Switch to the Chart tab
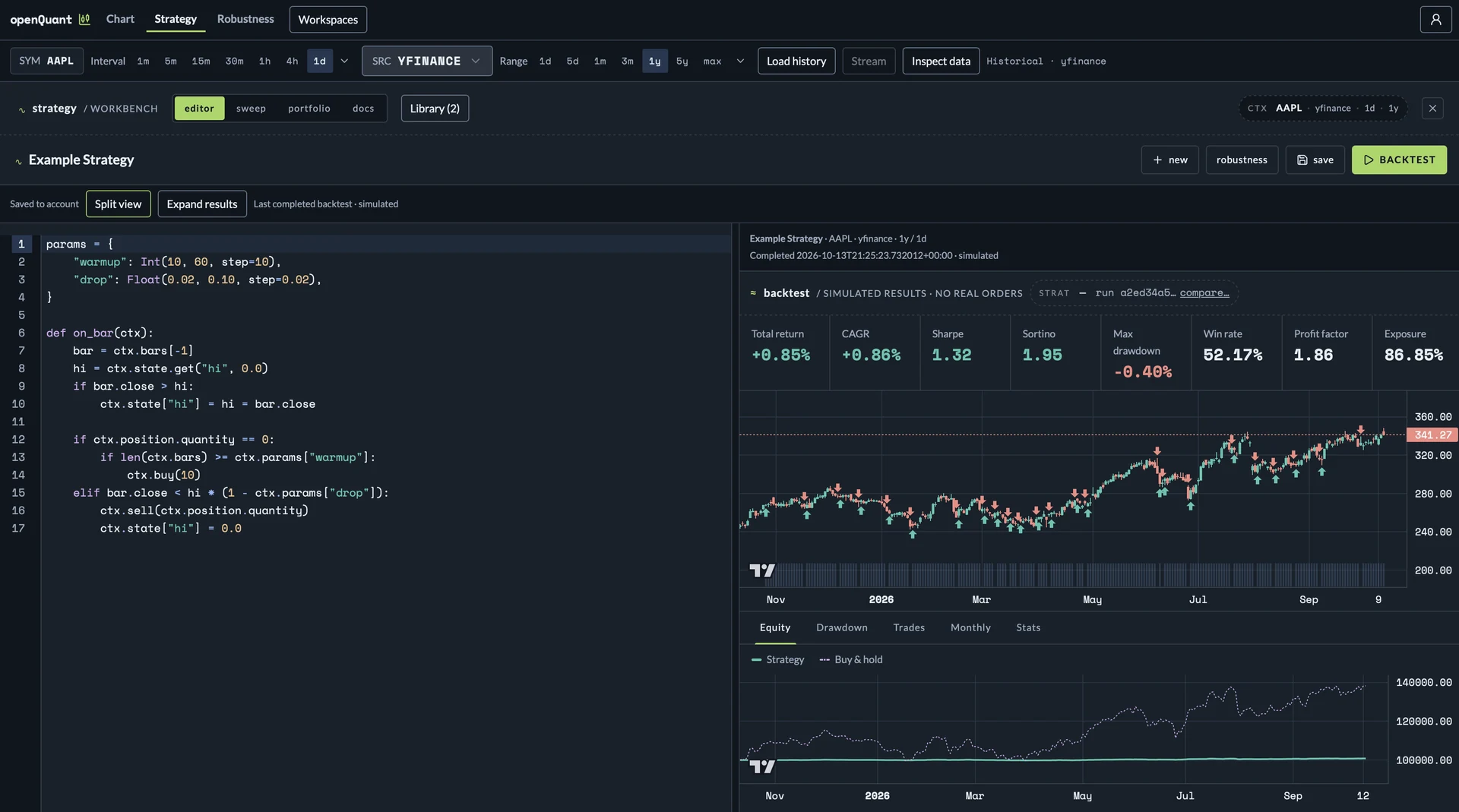 coord(120,19)
